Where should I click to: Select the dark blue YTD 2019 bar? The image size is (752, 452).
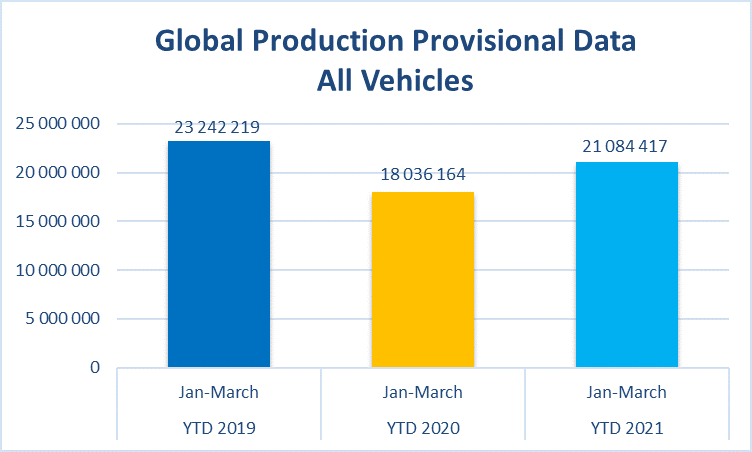[219, 254]
